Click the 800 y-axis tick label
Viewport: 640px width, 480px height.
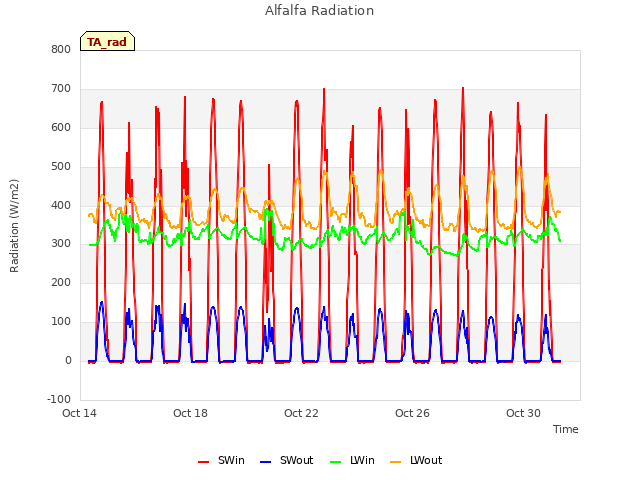pyautogui.click(x=61, y=50)
